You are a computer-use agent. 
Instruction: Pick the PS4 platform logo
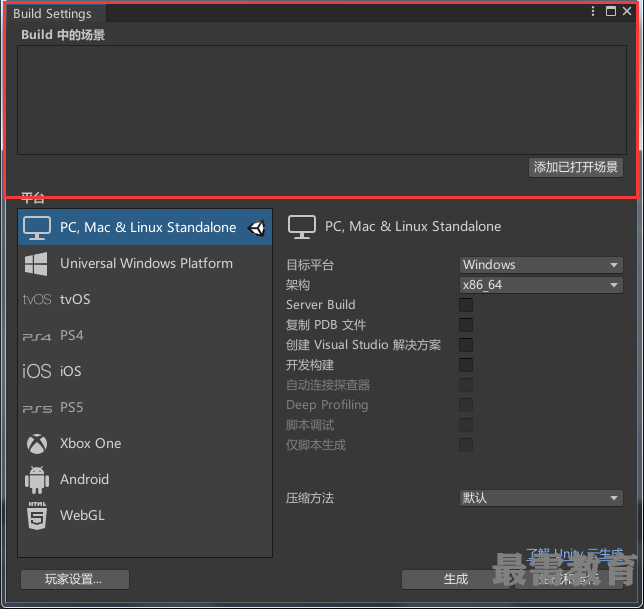coord(37,337)
